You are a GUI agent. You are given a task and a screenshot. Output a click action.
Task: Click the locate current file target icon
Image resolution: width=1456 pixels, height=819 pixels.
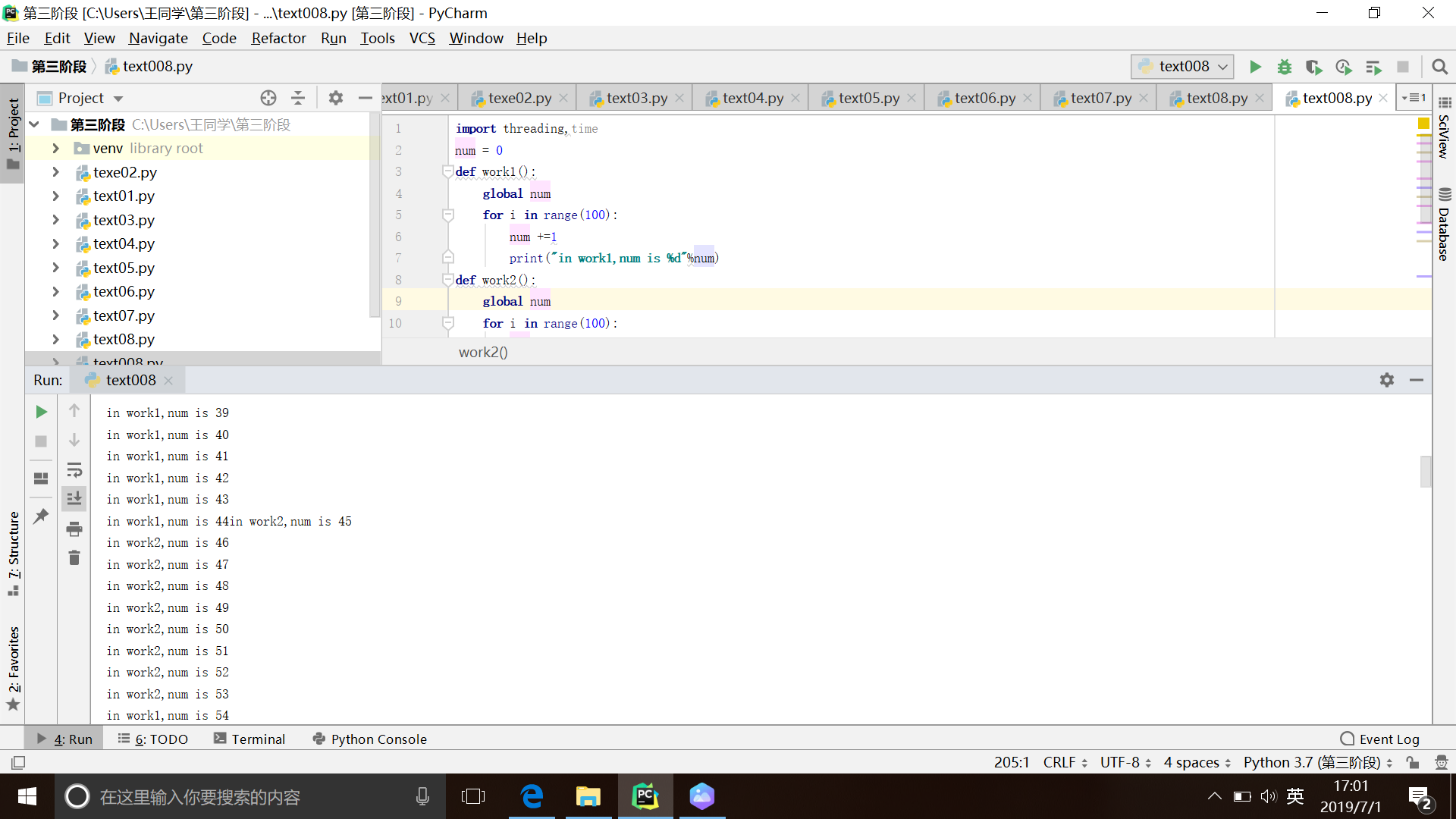(x=268, y=98)
